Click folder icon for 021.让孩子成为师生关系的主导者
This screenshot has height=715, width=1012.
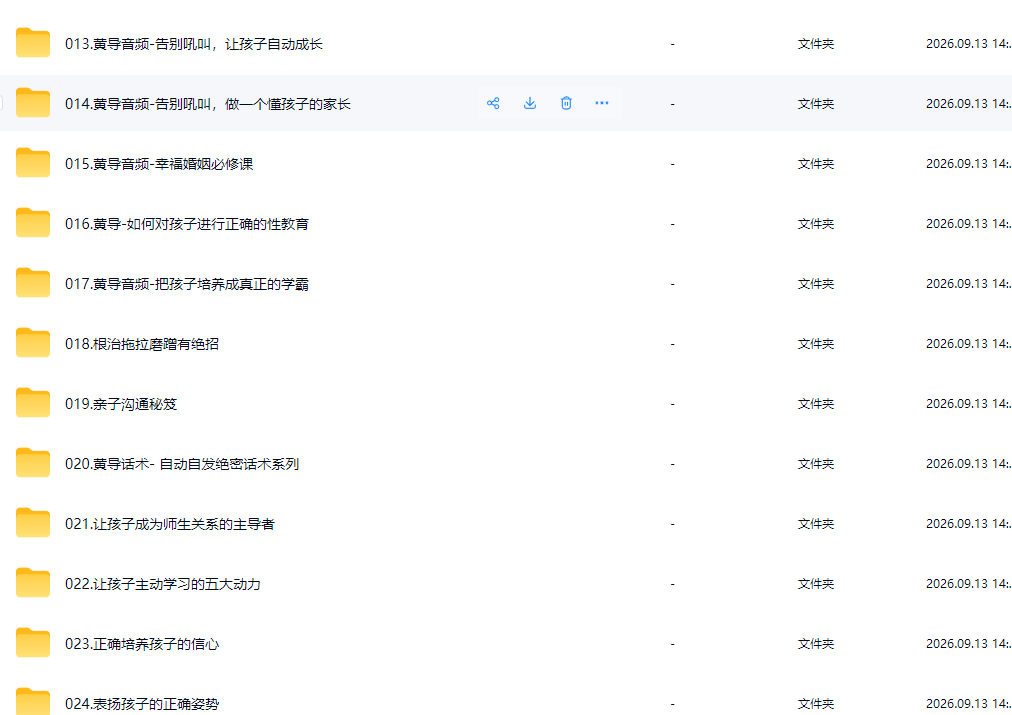coord(33,523)
